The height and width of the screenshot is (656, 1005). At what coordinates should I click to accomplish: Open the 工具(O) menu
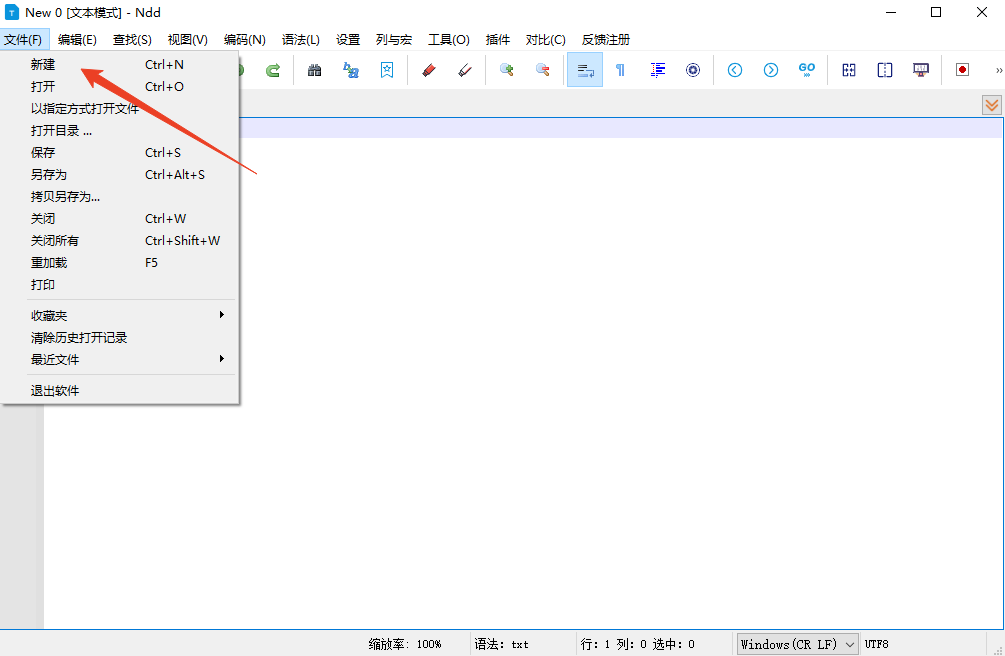click(449, 40)
